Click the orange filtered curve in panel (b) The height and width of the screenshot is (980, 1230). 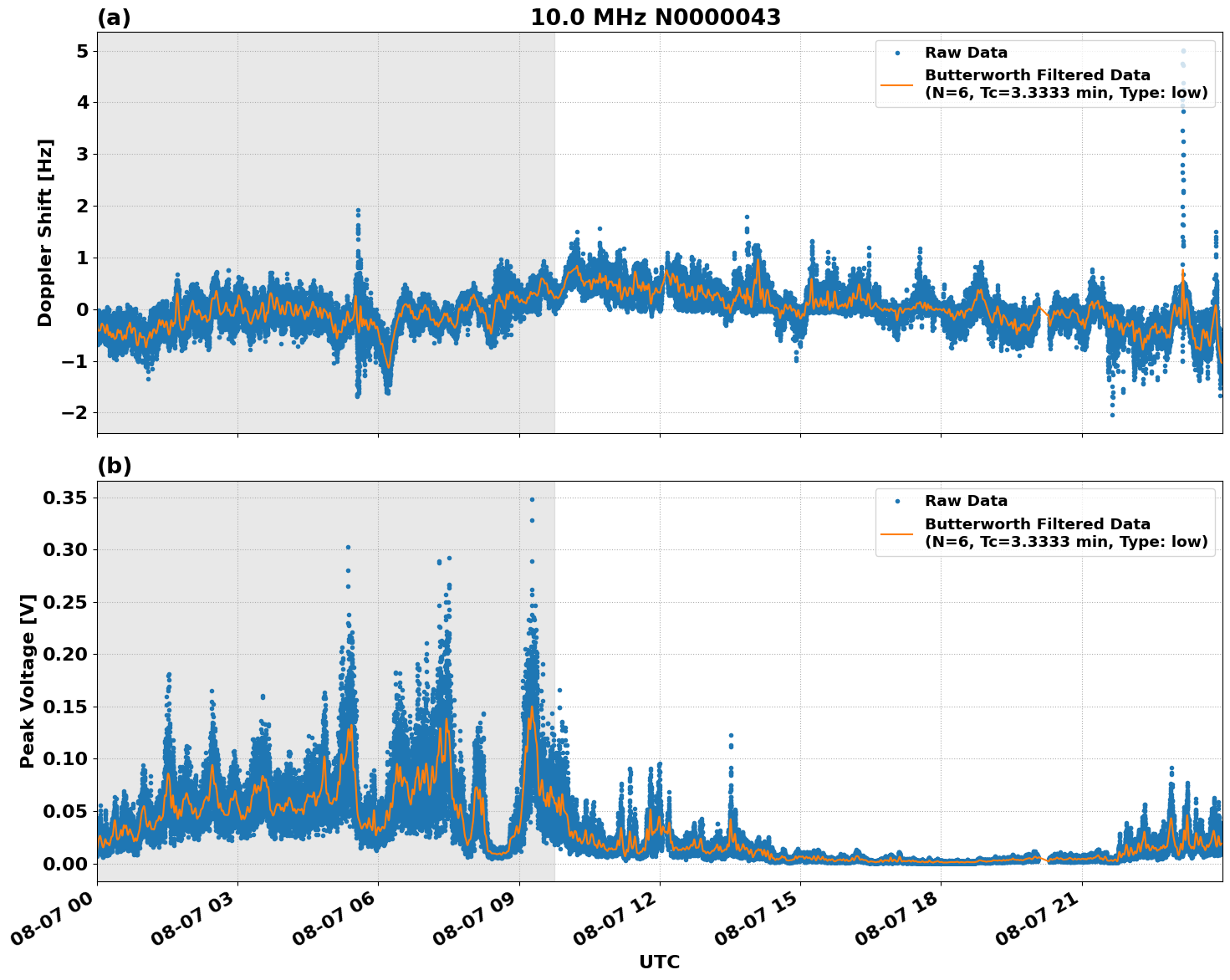(x=531, y=707)
